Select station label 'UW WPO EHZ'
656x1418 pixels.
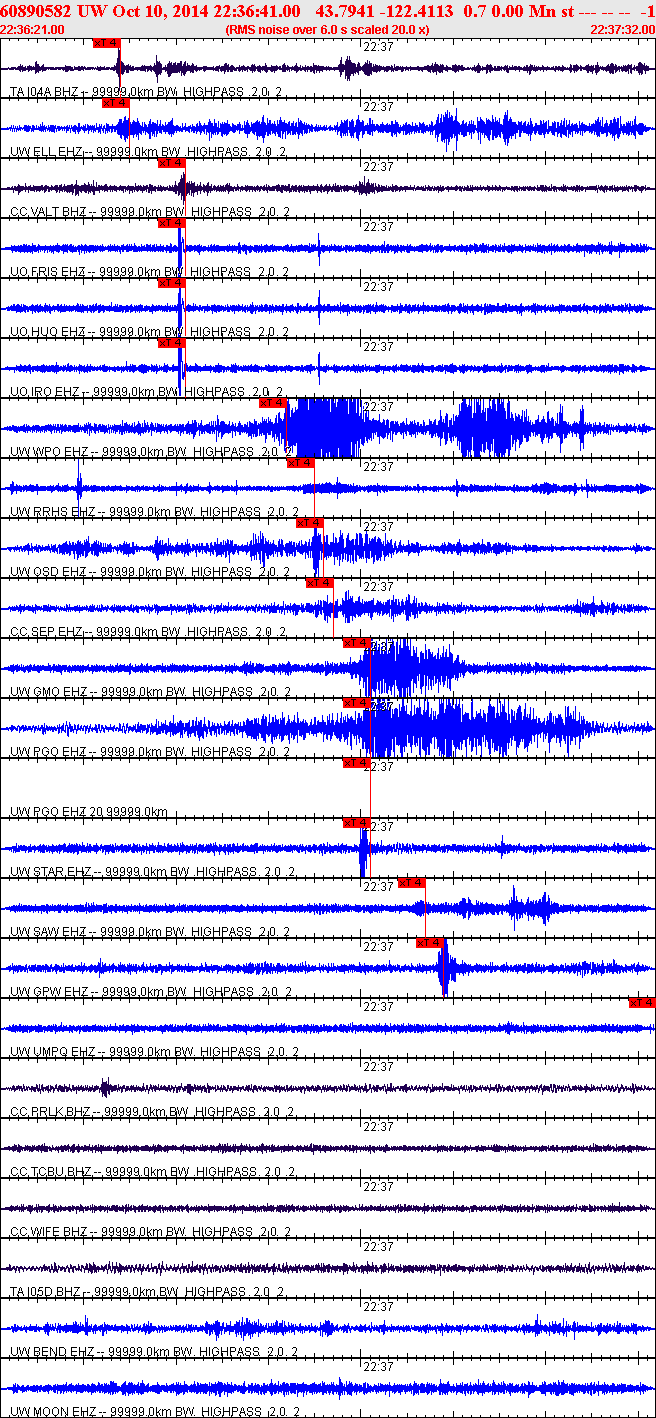[x=49, y=452]
